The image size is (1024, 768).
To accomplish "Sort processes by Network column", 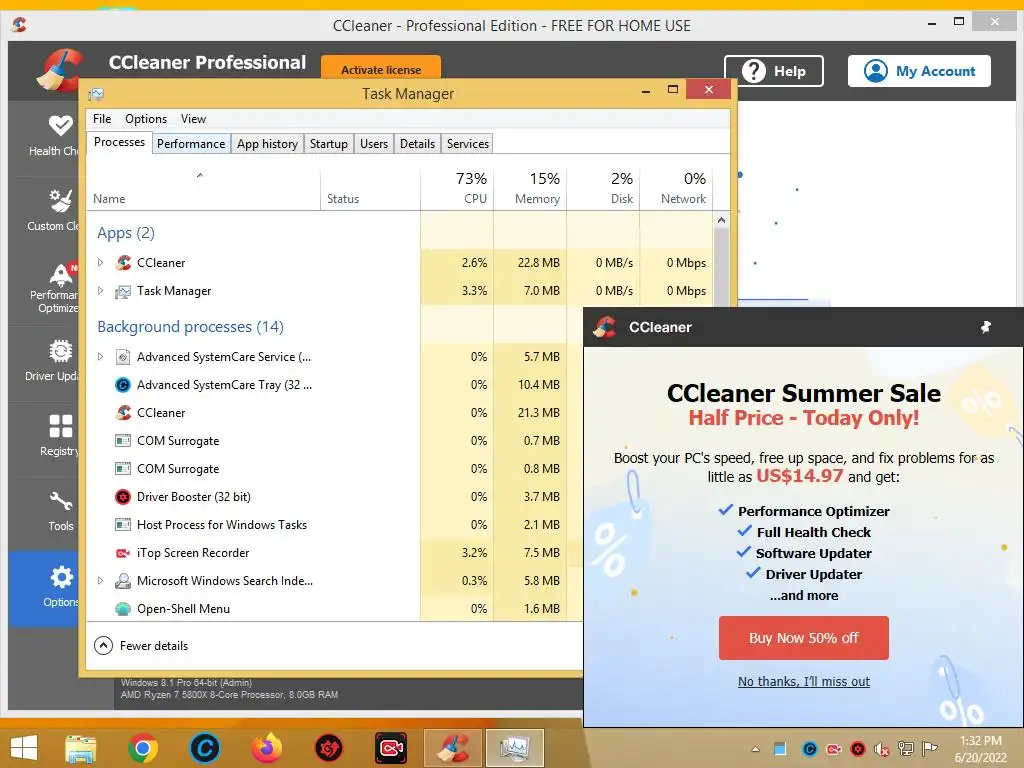I will click(677, 188).
